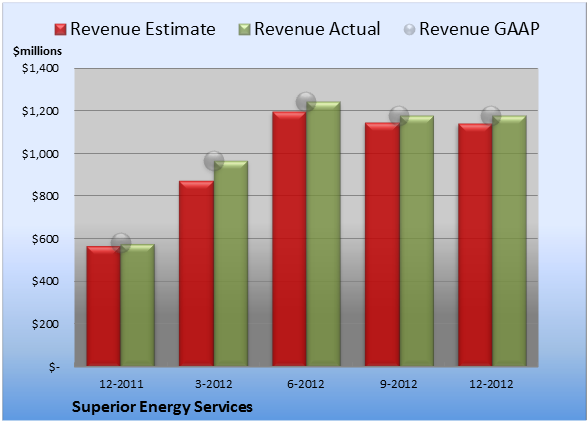Click the red estimate bar for 3-2012
Image resolution: width=588 pixels, height=422 pixels.
point(196,273)
